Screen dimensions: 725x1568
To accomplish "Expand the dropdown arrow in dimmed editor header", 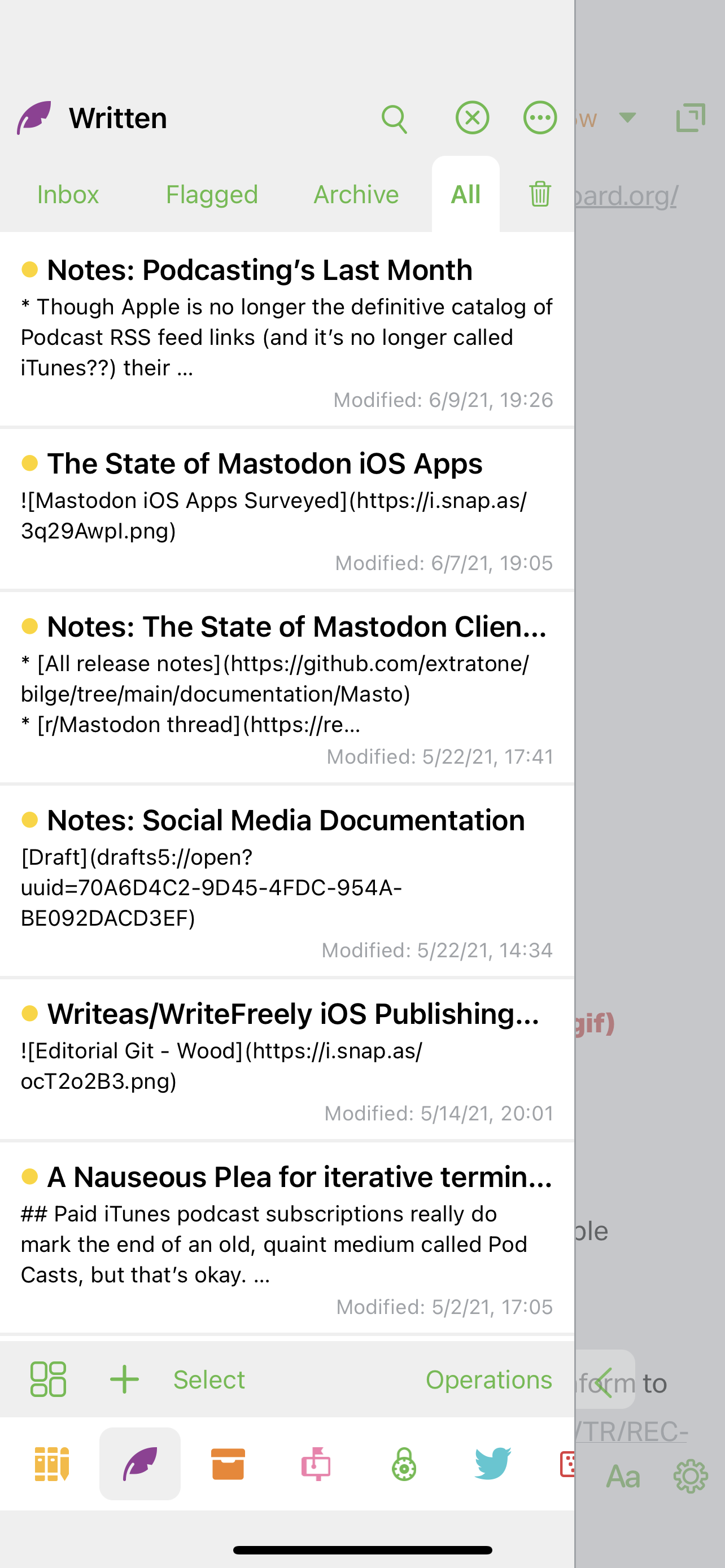I will pos(628,117).
